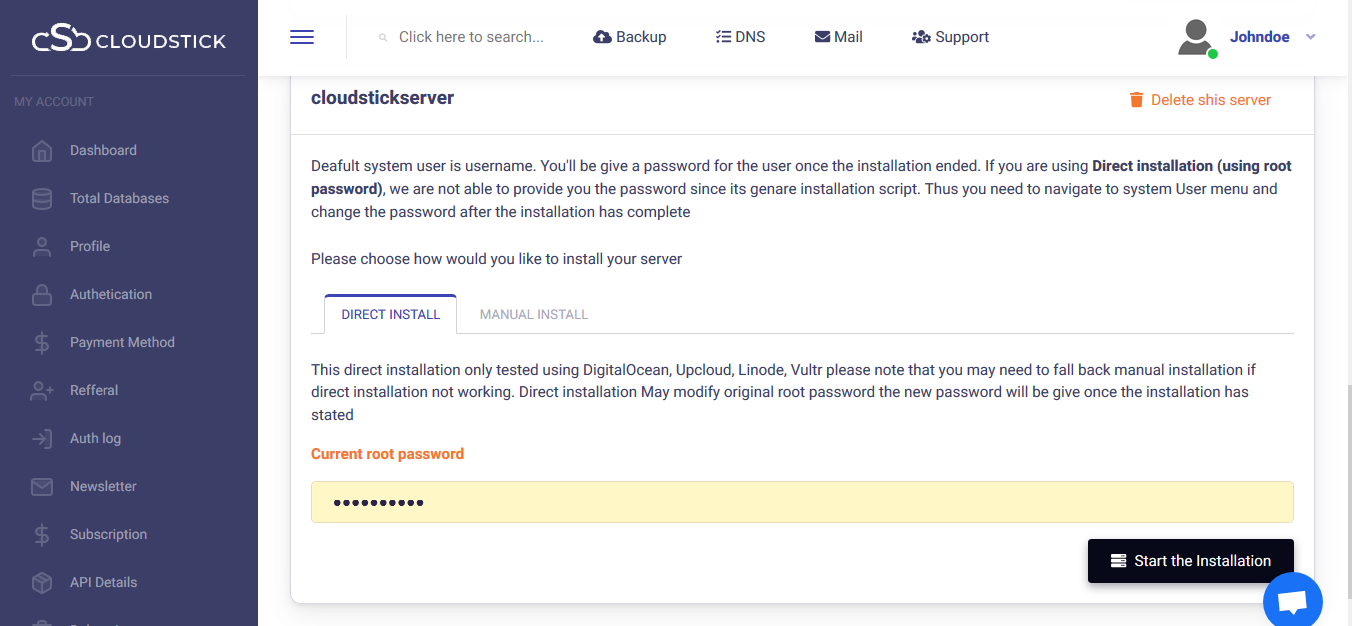Open the Backup menu
This screenshot has width=1352, height=626.
630,37
